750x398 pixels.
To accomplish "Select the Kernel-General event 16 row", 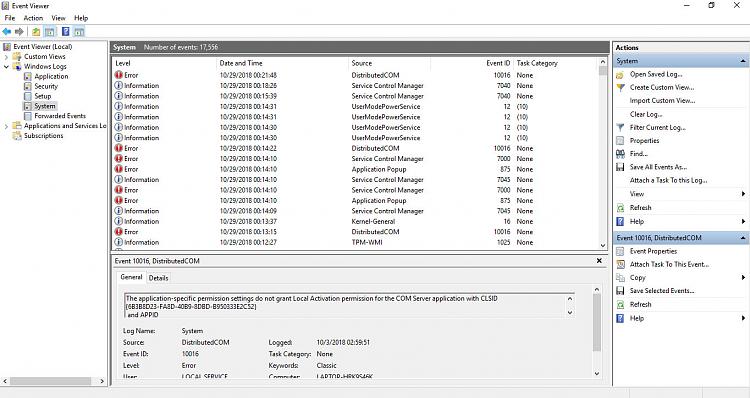I will (x=355, y=221).
